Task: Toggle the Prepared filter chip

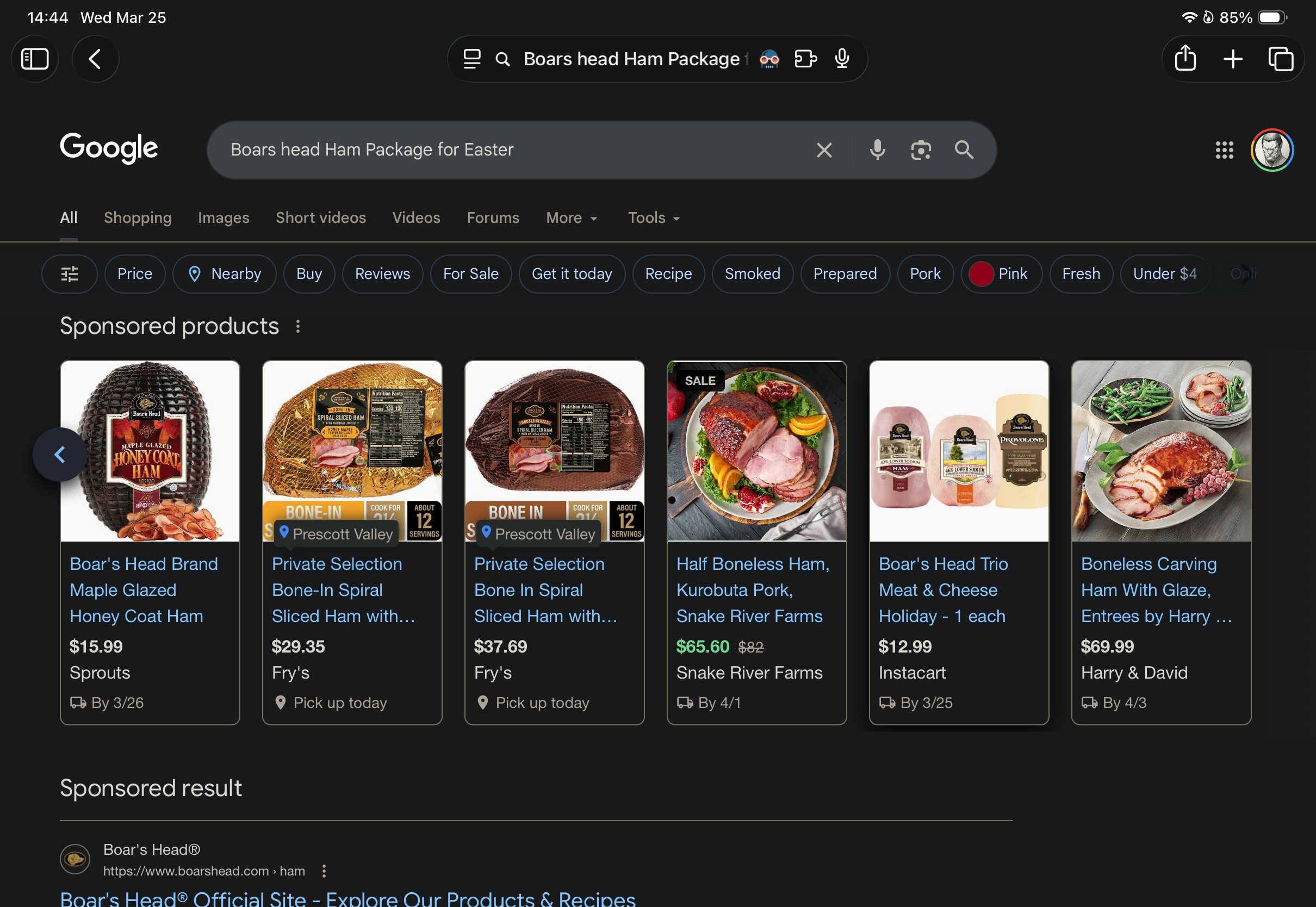Action: (846, 274)
